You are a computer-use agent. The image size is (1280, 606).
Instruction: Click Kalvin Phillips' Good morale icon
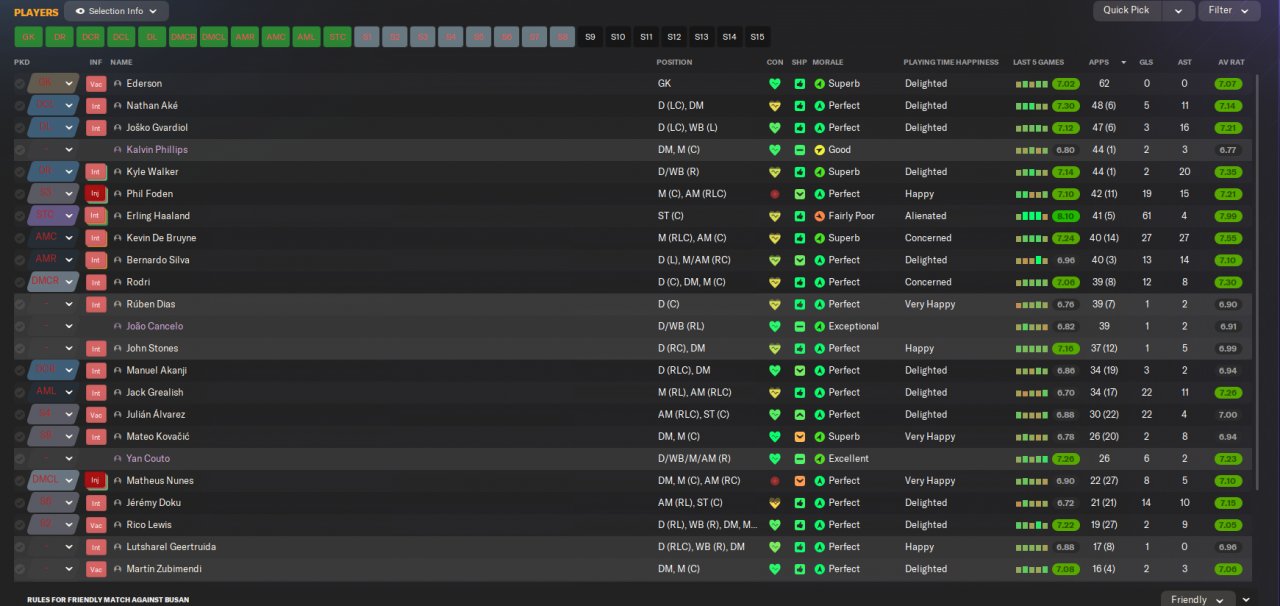point(820,150)
